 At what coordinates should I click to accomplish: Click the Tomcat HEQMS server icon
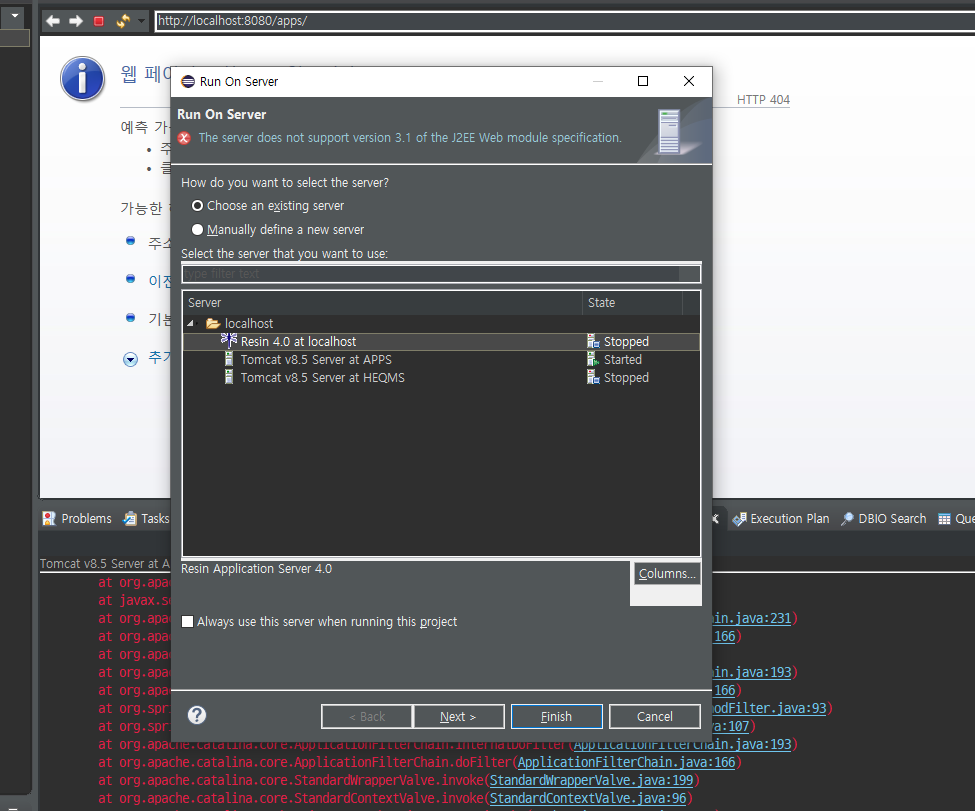[230, 378]
